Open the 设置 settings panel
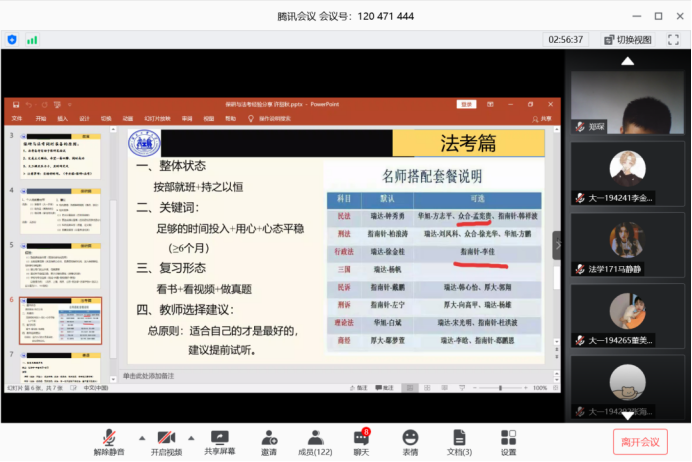The height and width of the screenshot is (462, 692). point(508,441)
